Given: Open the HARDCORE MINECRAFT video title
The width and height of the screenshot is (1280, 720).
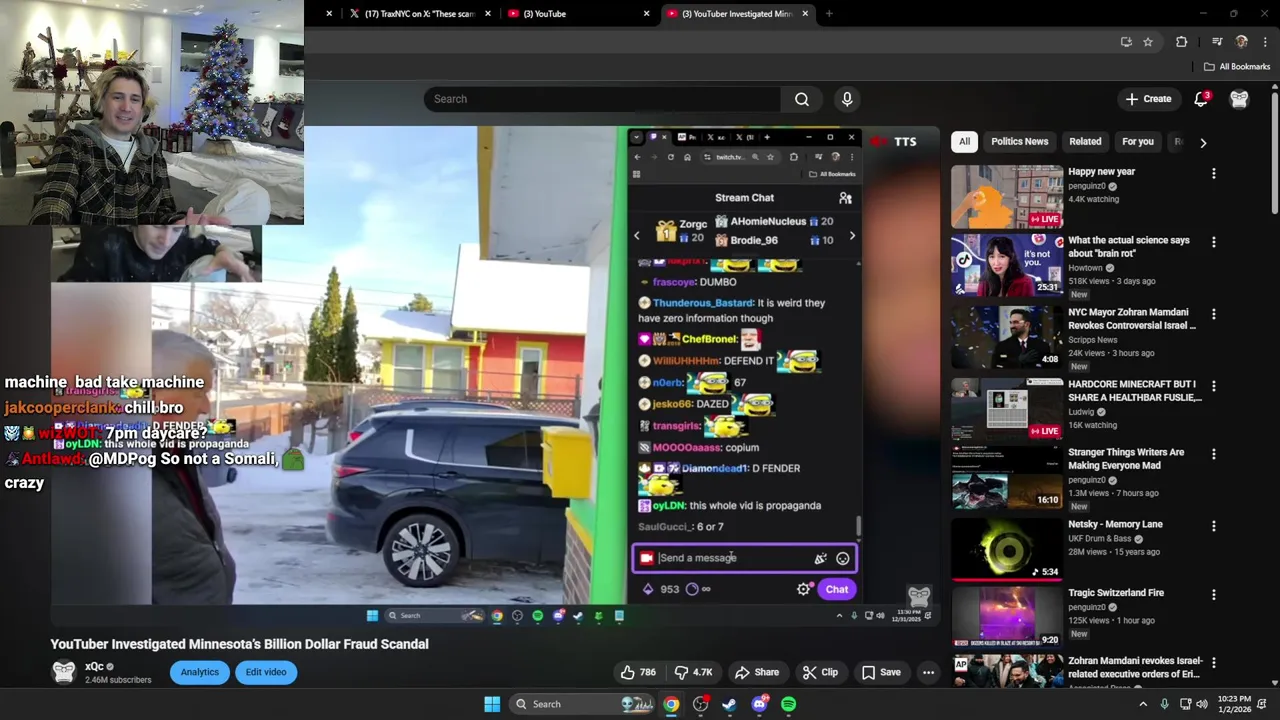Looking at the screenshot, I should pos(1134,391).
